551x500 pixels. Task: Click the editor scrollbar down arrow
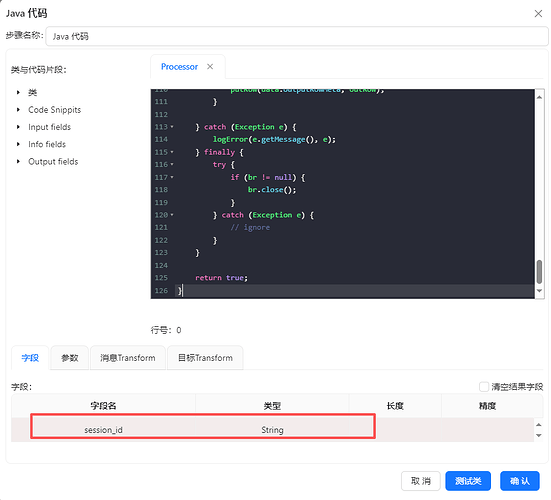[x=539, y=291]
